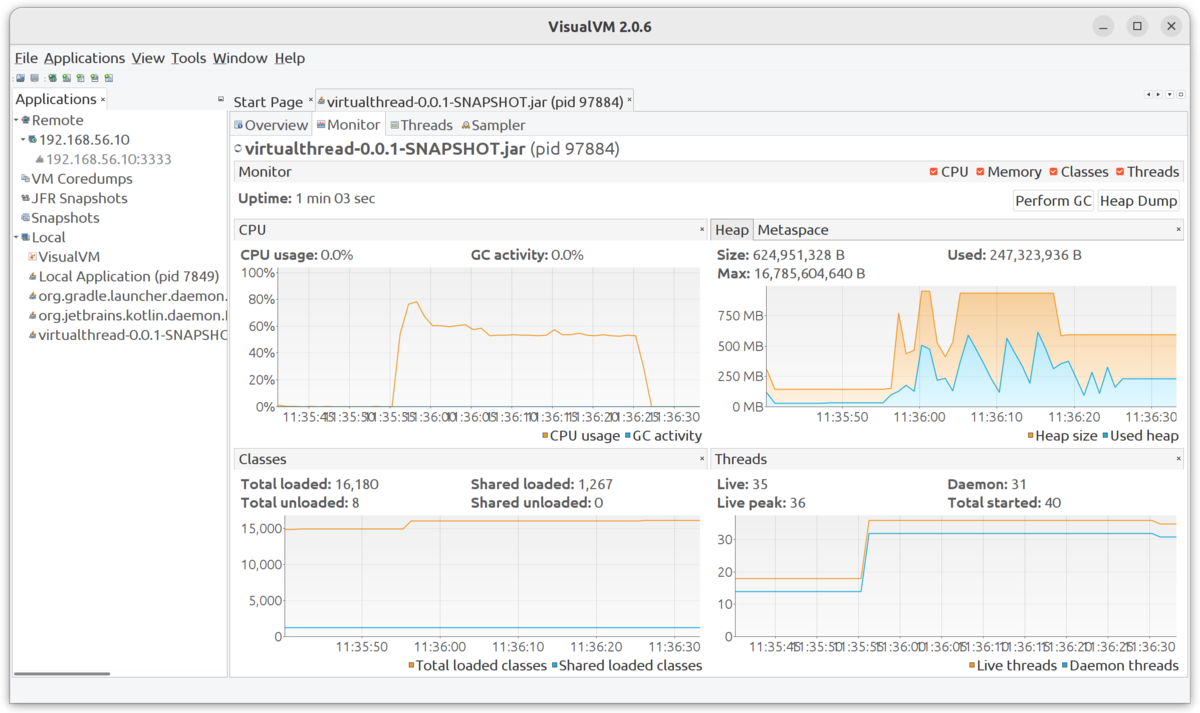The height and width of the screenshot is (713, 1200).
Task: Click the Add Remote Host toolbar icon
Action: point(52,77)
